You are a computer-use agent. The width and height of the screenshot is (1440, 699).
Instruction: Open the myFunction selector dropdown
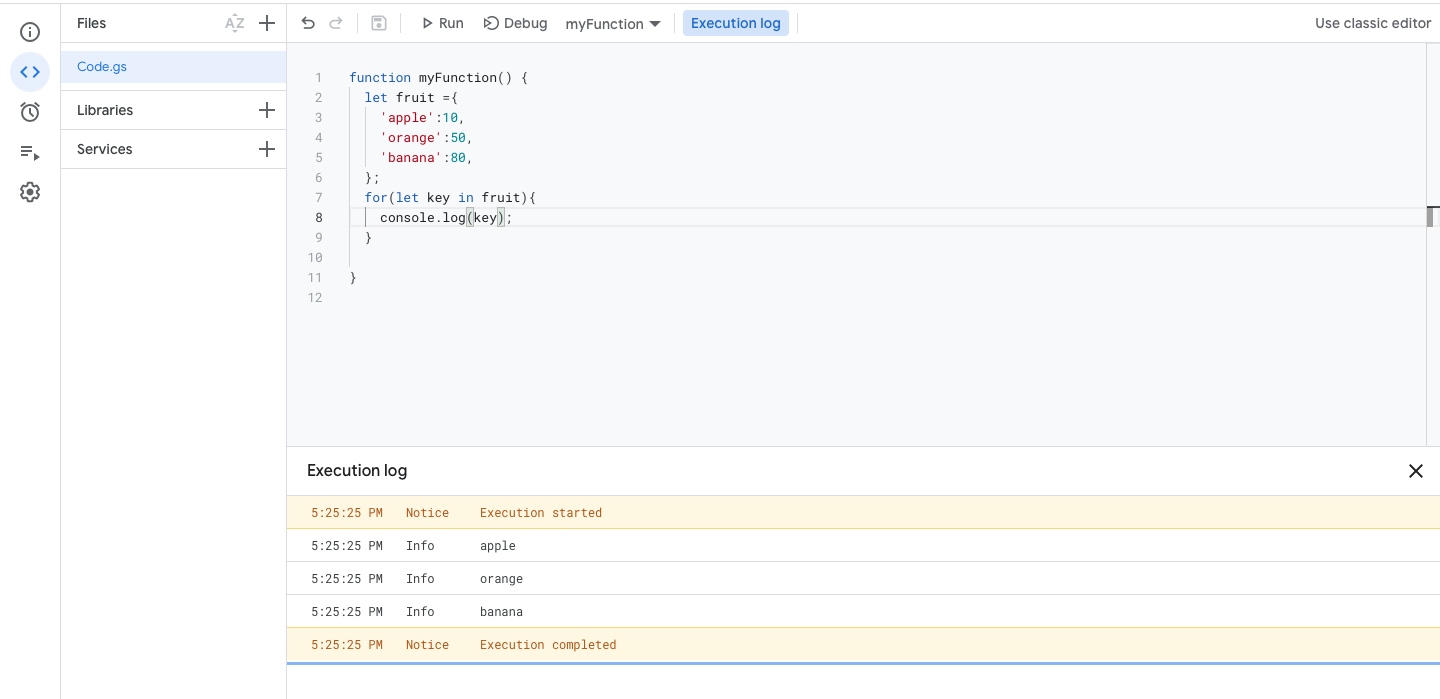tap(613, 24)
